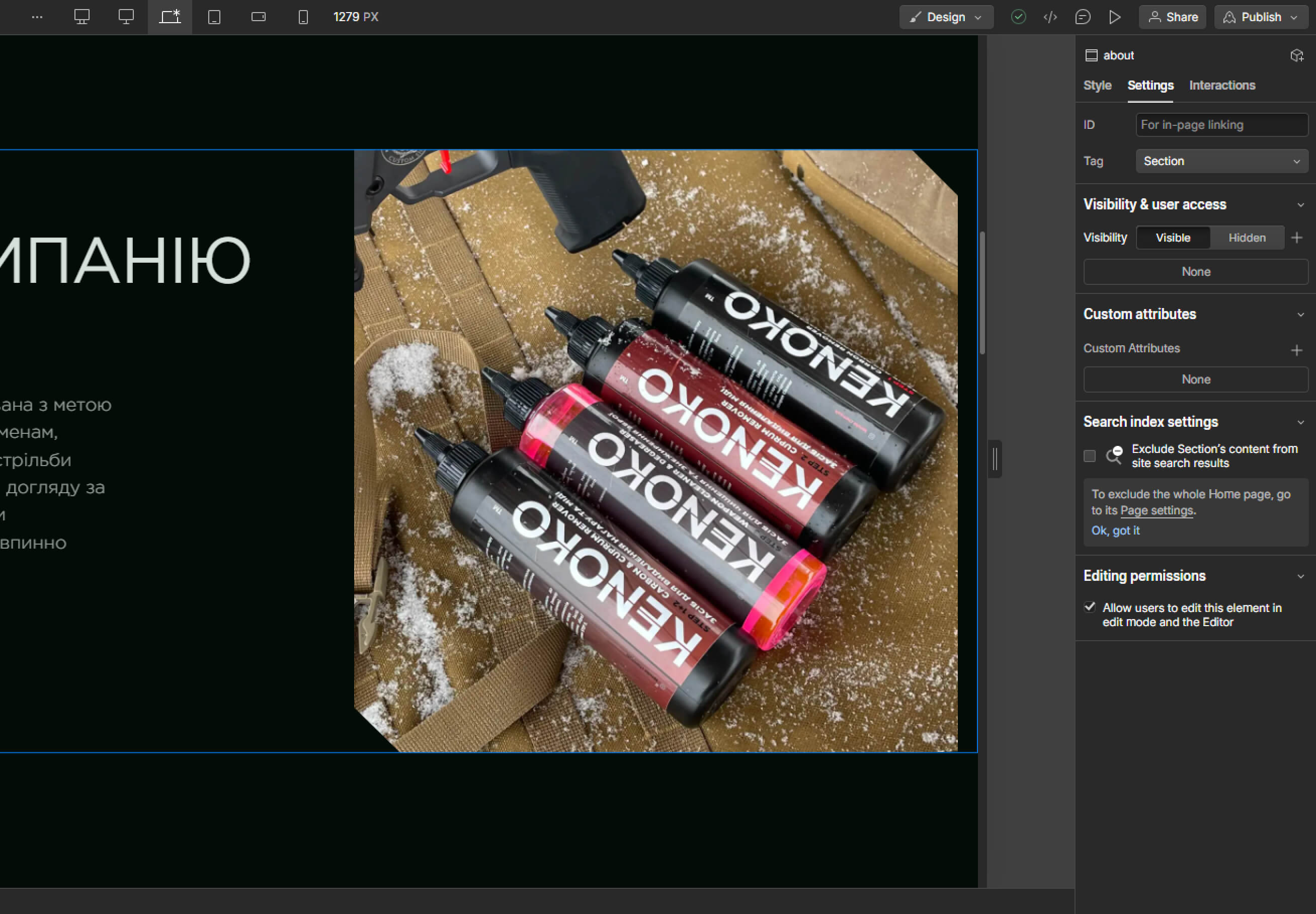Image resolution: width=1316 pixels, height=914 pixels.
Task: Switch to the Style tab
Action: [1097, 86]
